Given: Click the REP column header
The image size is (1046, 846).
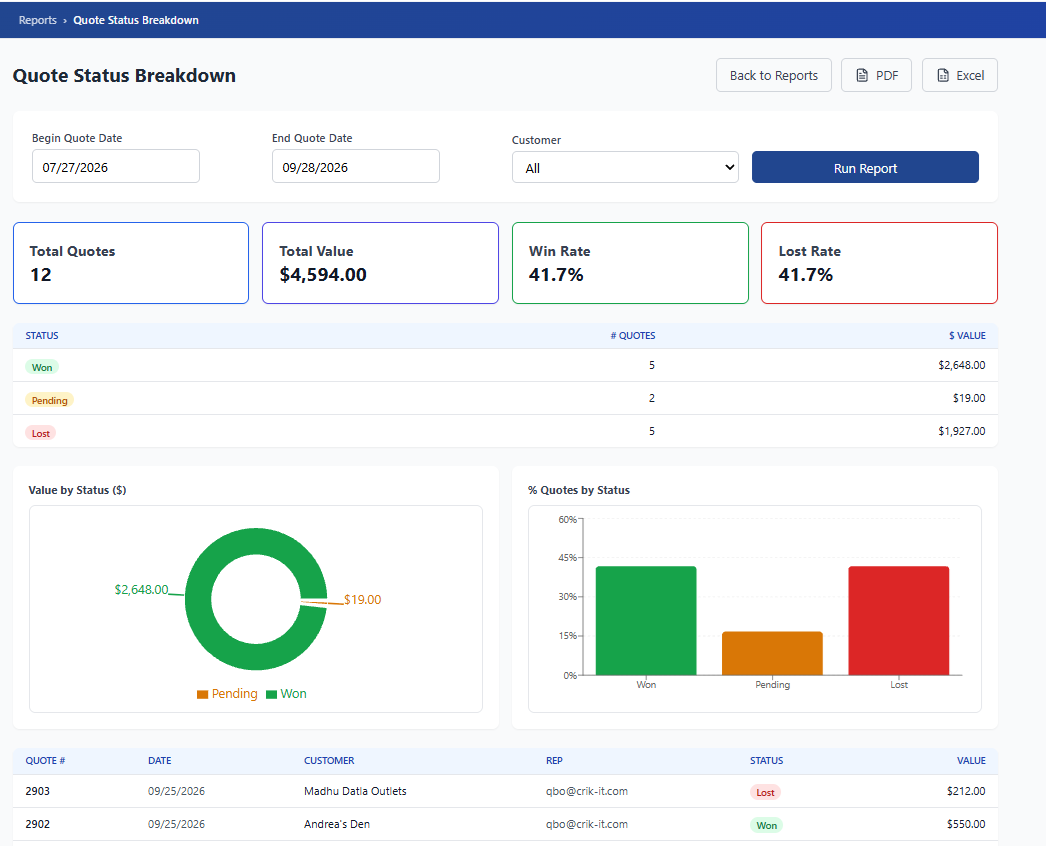Looking at the screenshot, I should (554, 761).
